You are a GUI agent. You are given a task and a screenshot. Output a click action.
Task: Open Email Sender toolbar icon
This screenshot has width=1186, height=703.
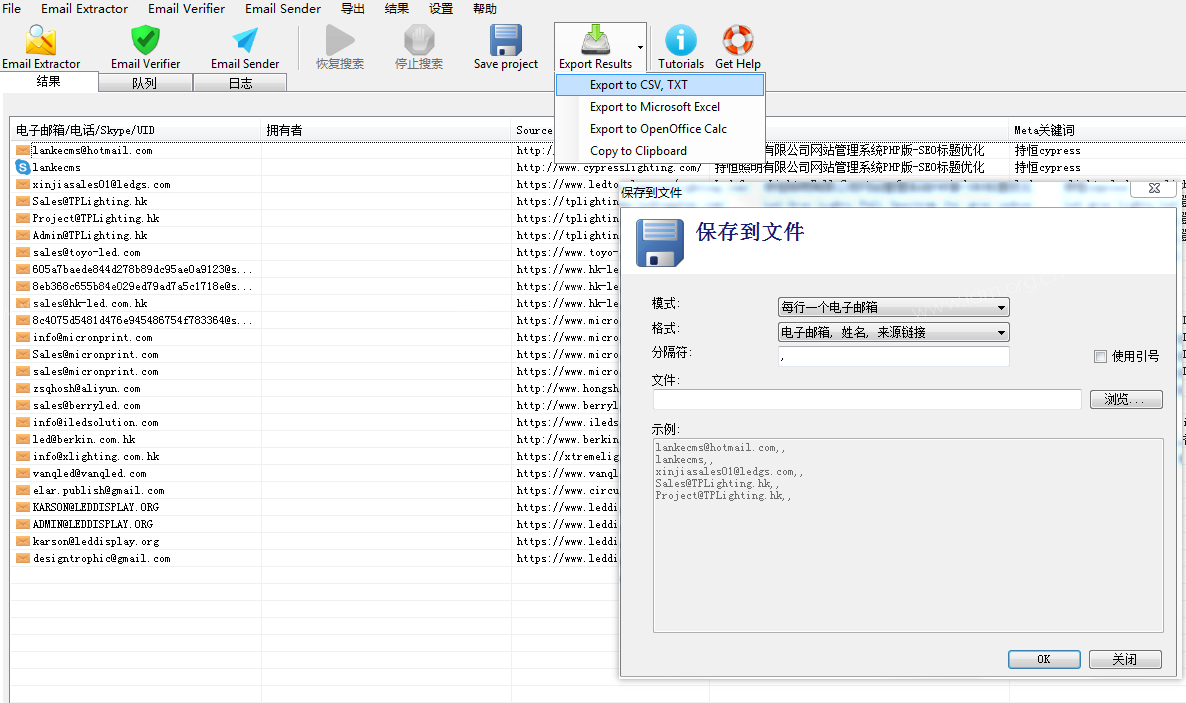(x=245, y=40)
